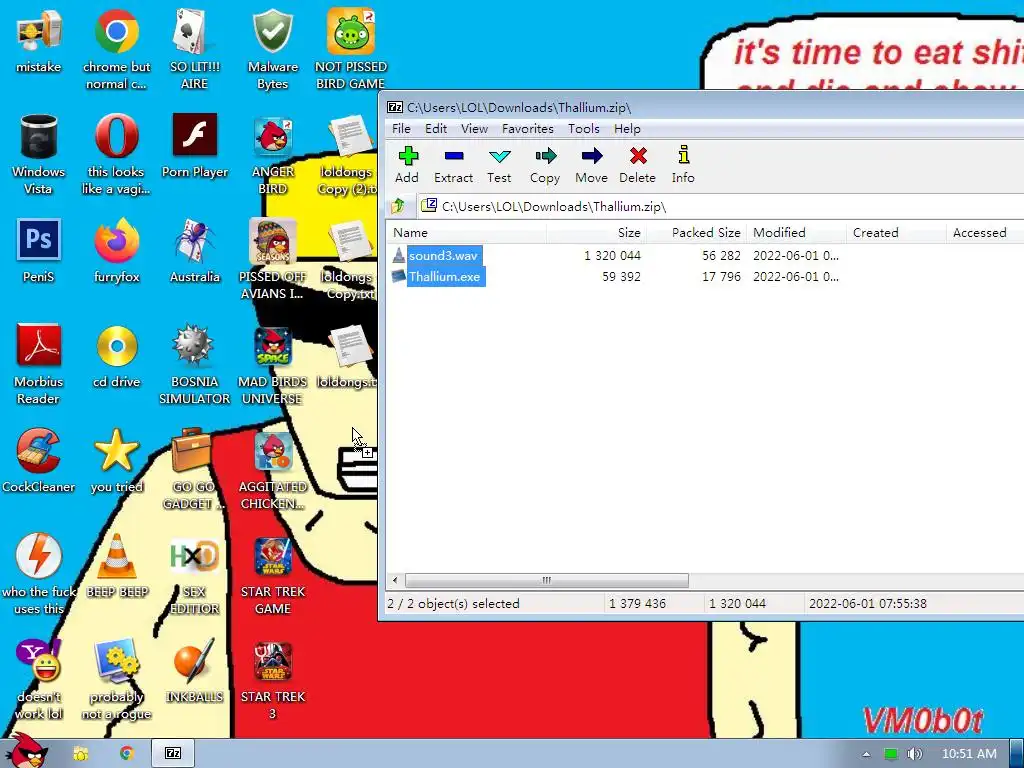
Task: Open the File menu
Action: 401,129
